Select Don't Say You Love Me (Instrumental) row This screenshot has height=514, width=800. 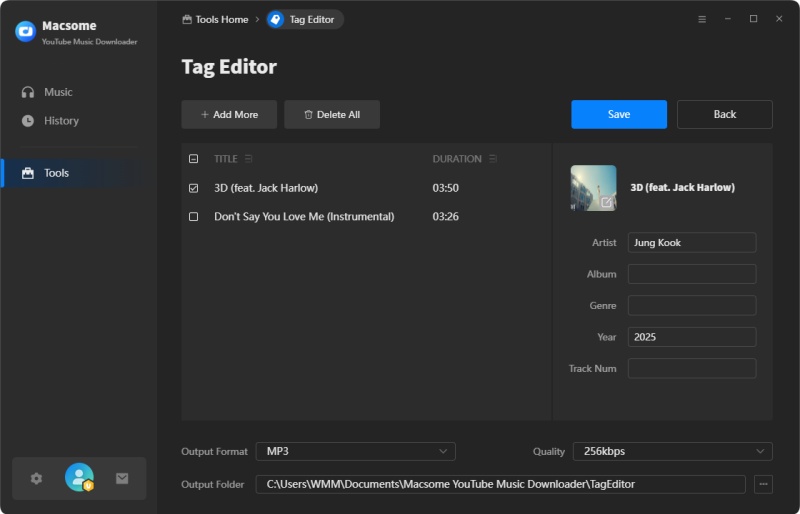pos(366,216)
